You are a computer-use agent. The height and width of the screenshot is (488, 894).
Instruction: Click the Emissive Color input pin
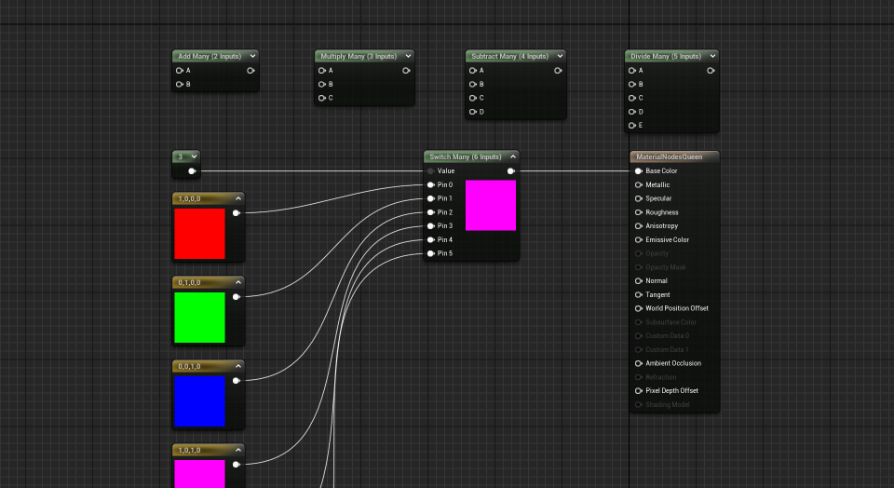(638, 240)
